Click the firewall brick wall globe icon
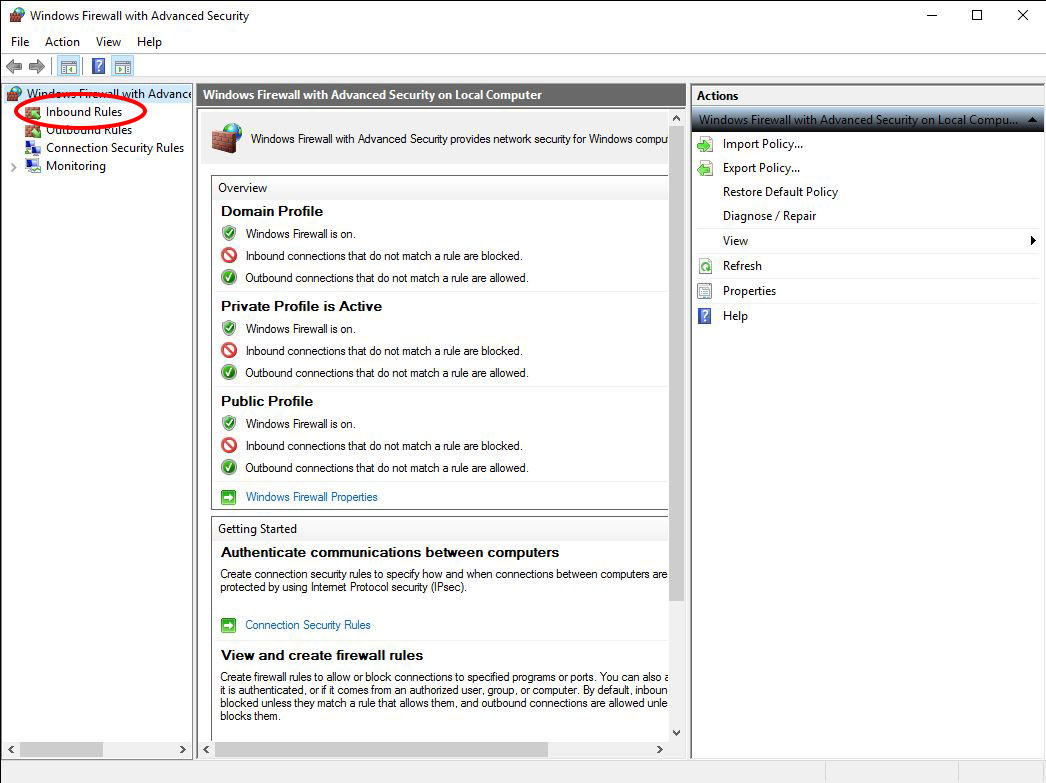The height and width of the screenshot is (783, 1046). click(x=227, y=138)
